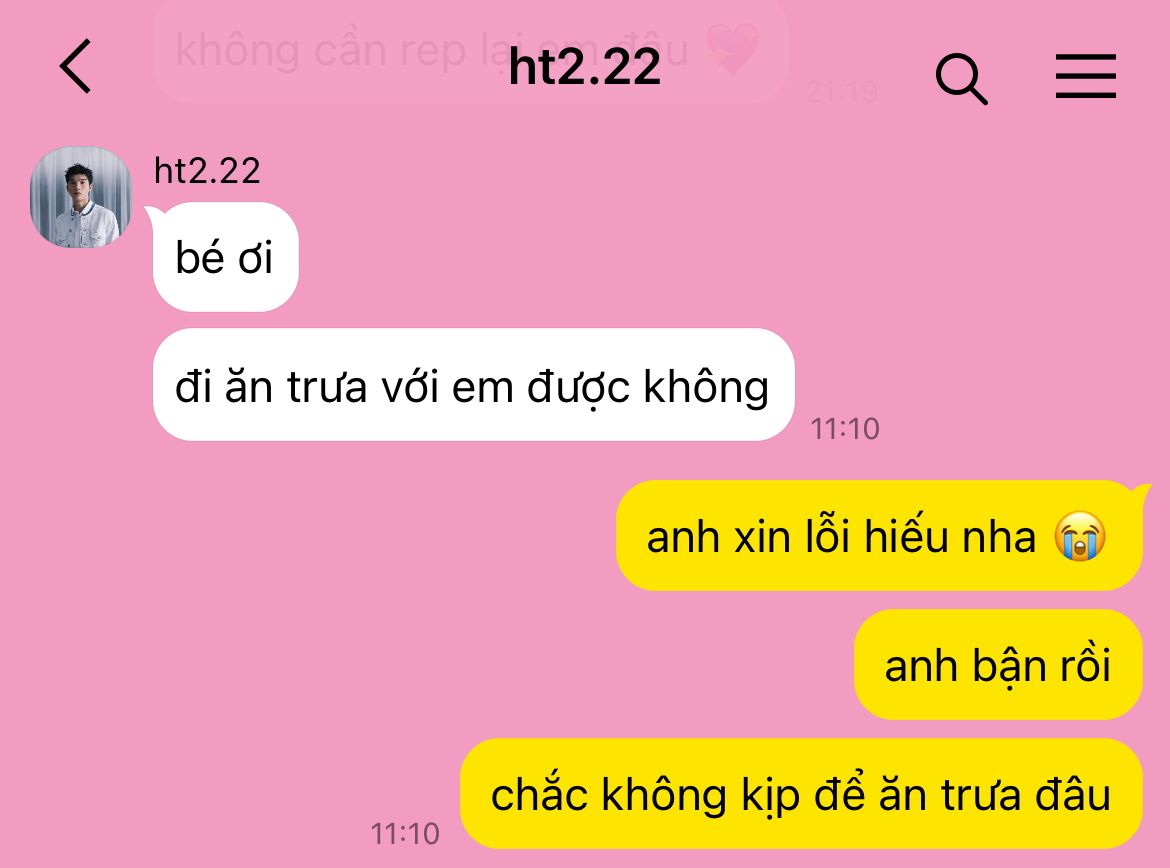Go back using the left arrow
The height and width of the screenshot is (868, 1170).
coord(75,66)
